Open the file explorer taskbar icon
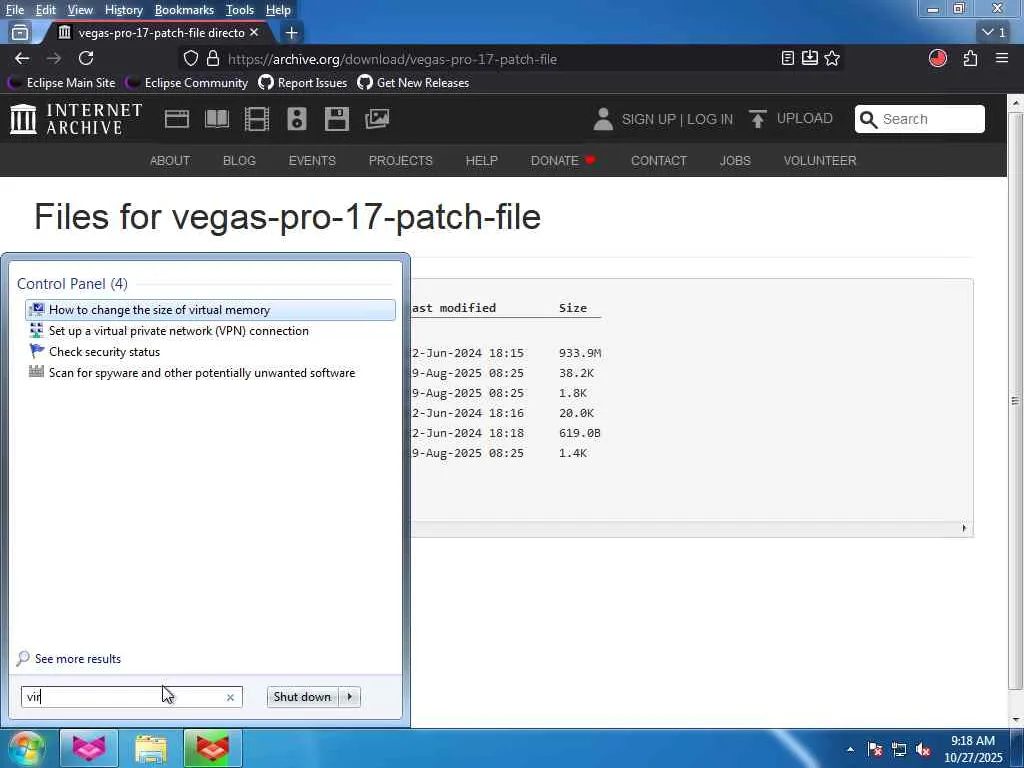The image size is (1024, 768). [x=151, y=748]
